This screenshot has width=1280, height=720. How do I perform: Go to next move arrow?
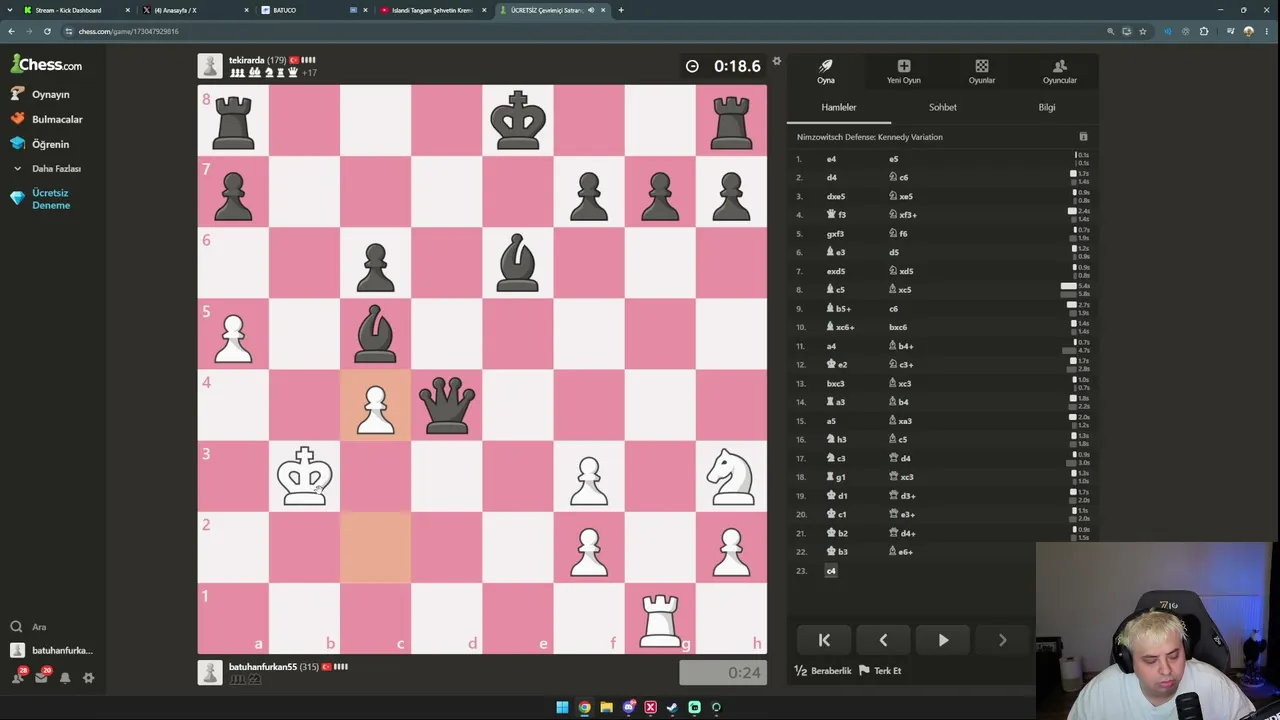(1002, 640)
